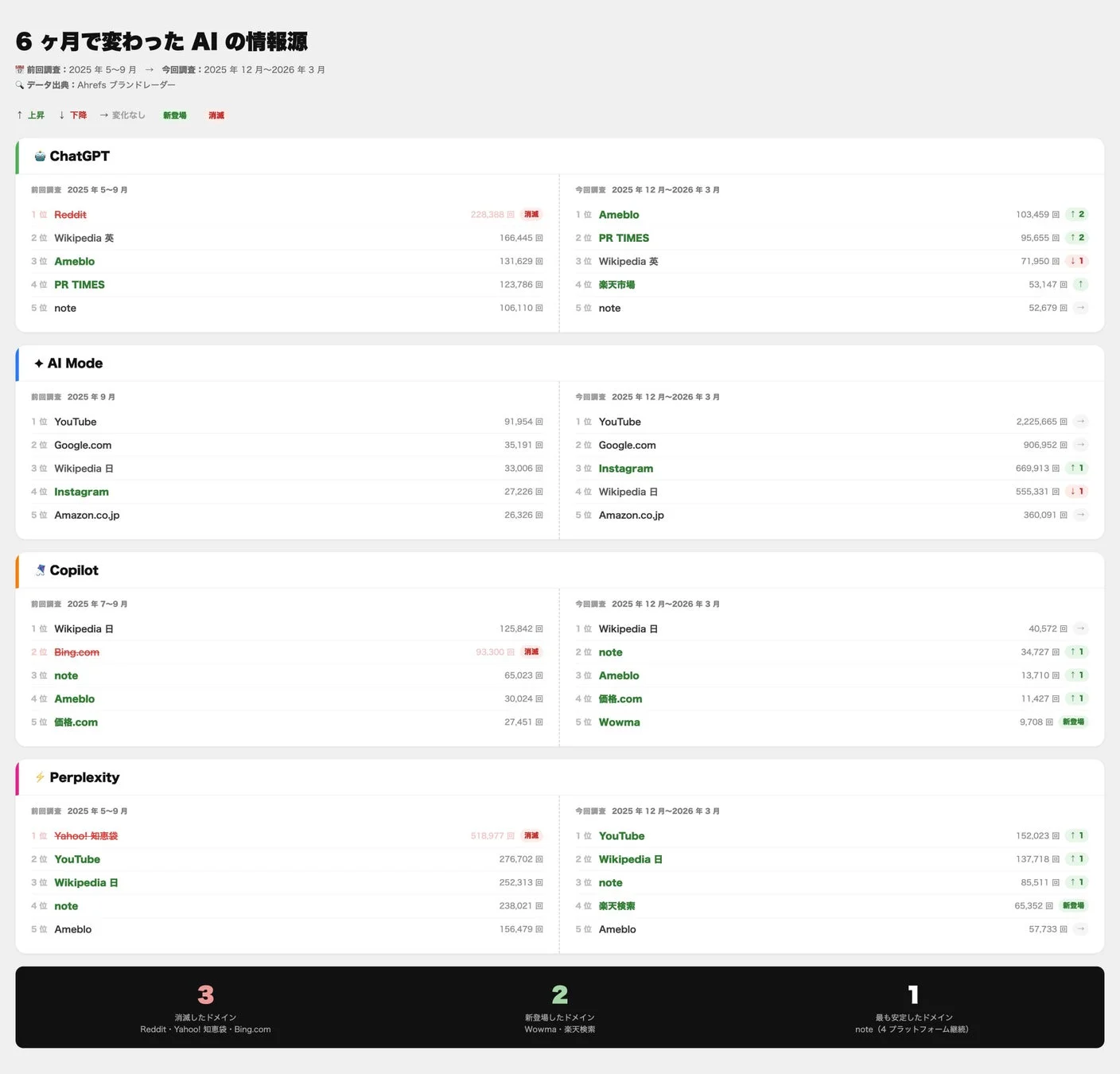Viewport: 1120px width, 1074px height.
Task: Select the sparkle icon next to AI Mode
Action: 39,363
